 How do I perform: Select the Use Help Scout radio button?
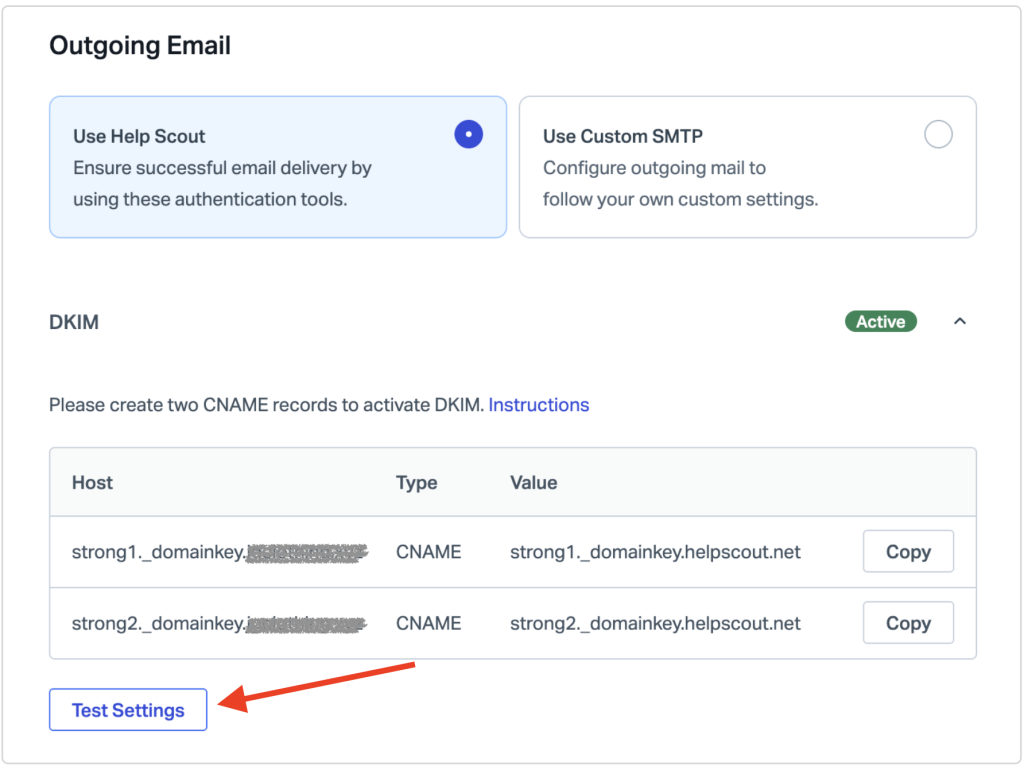pos(468,135)
